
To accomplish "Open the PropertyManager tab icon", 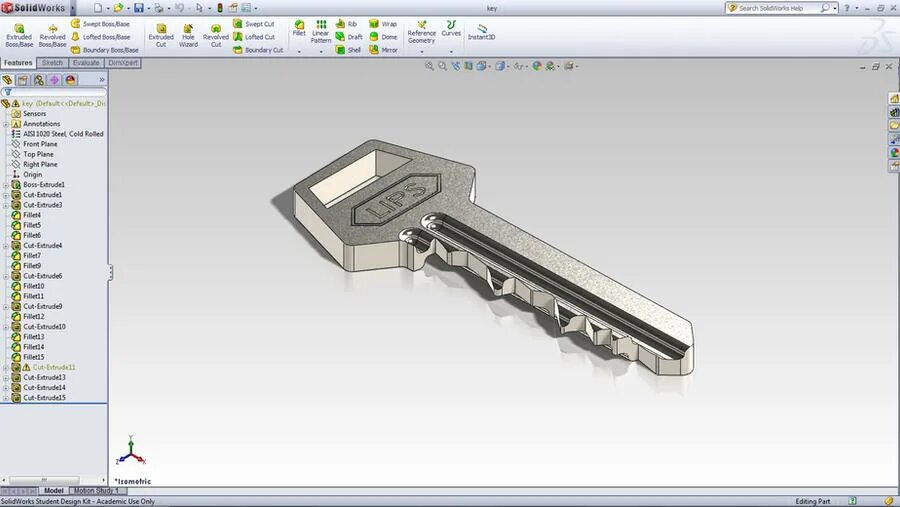I will [22, 80].
